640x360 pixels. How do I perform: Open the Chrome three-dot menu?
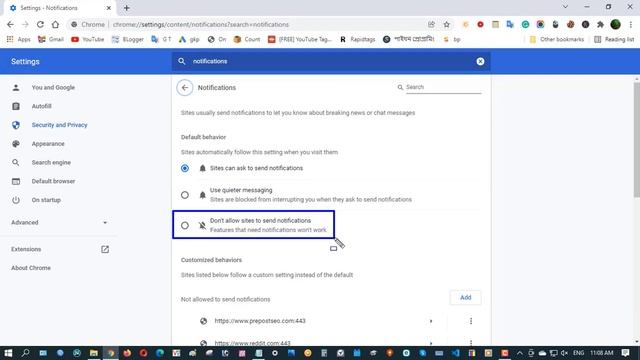[630, 24]
